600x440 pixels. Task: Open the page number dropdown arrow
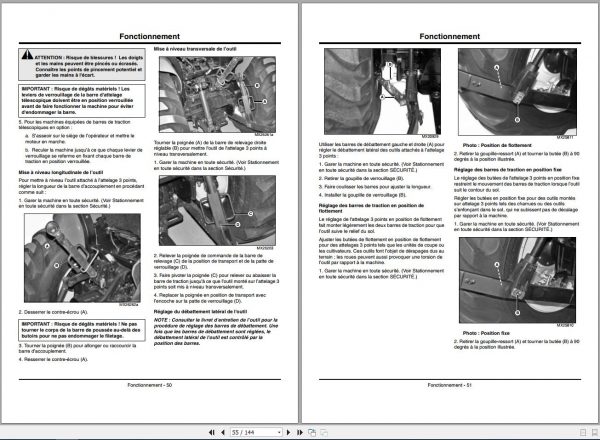pyautogui.click(x=279, y=432)
